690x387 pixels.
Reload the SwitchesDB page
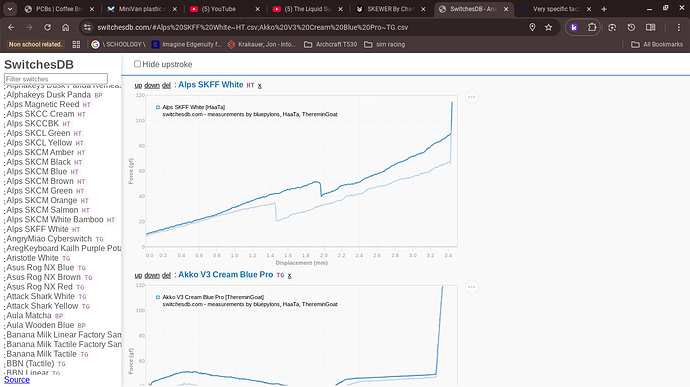click(x=47, y=27)
